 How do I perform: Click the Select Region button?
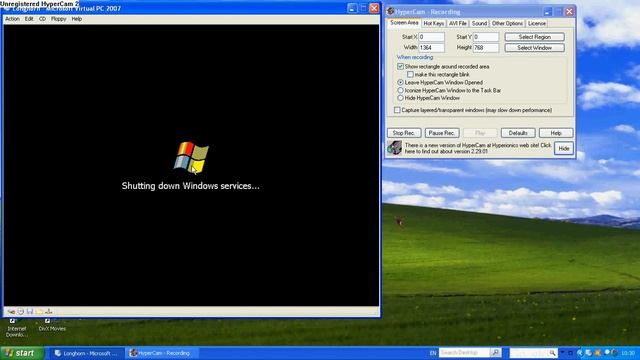534,37
